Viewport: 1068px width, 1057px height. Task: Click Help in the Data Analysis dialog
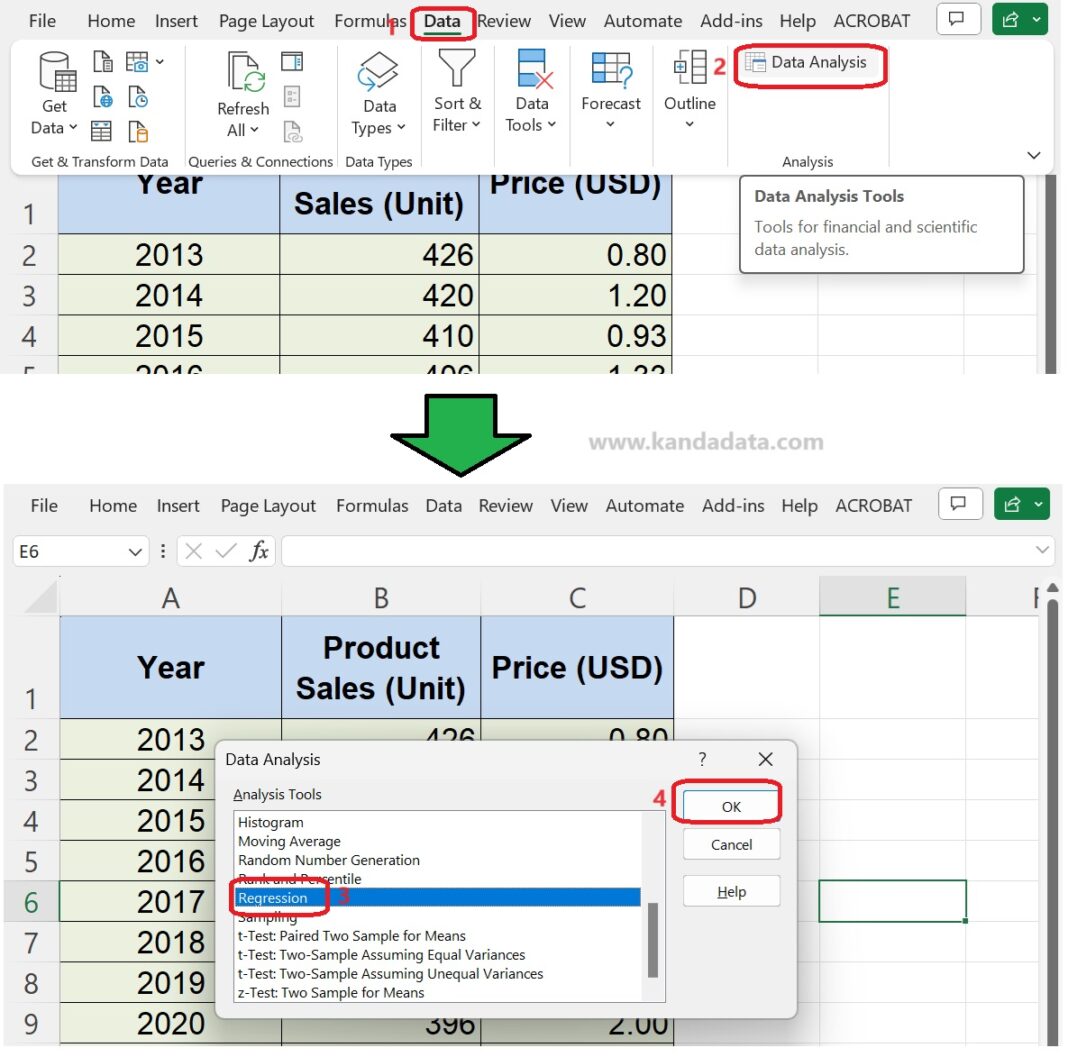pos(731,891)
